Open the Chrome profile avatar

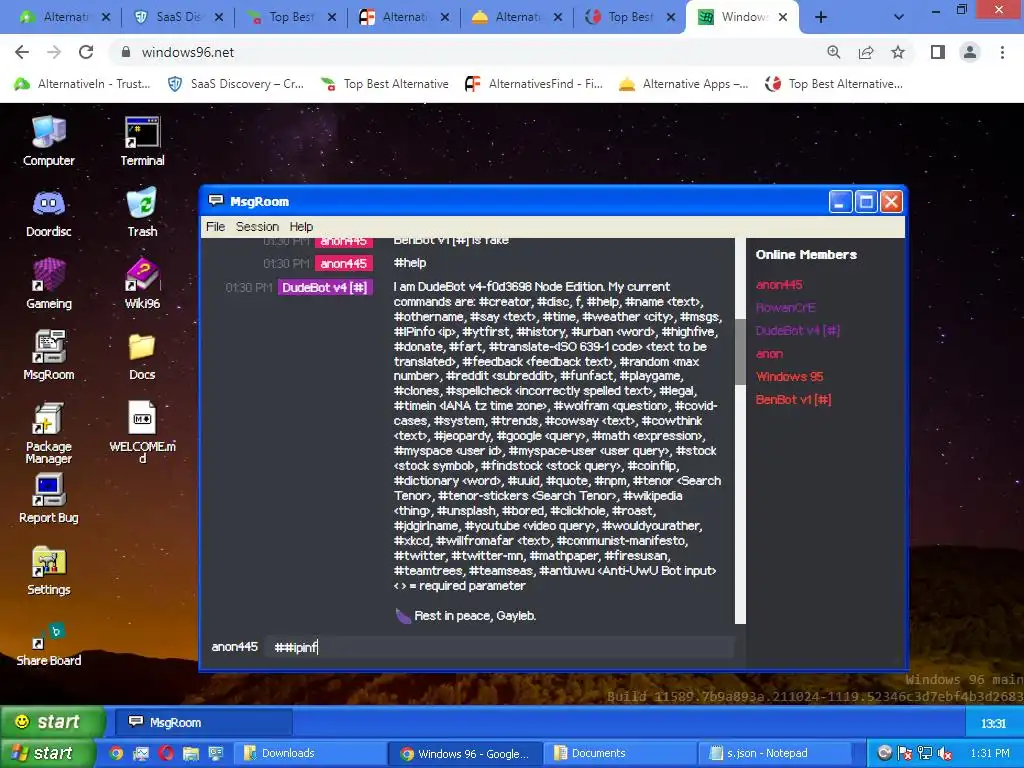970,52
